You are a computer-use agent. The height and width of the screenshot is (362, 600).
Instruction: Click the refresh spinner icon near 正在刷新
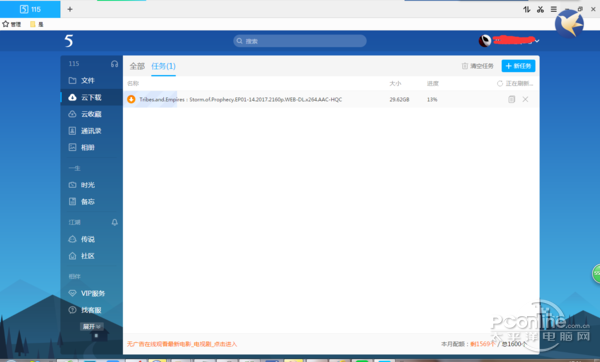point(500,83)
